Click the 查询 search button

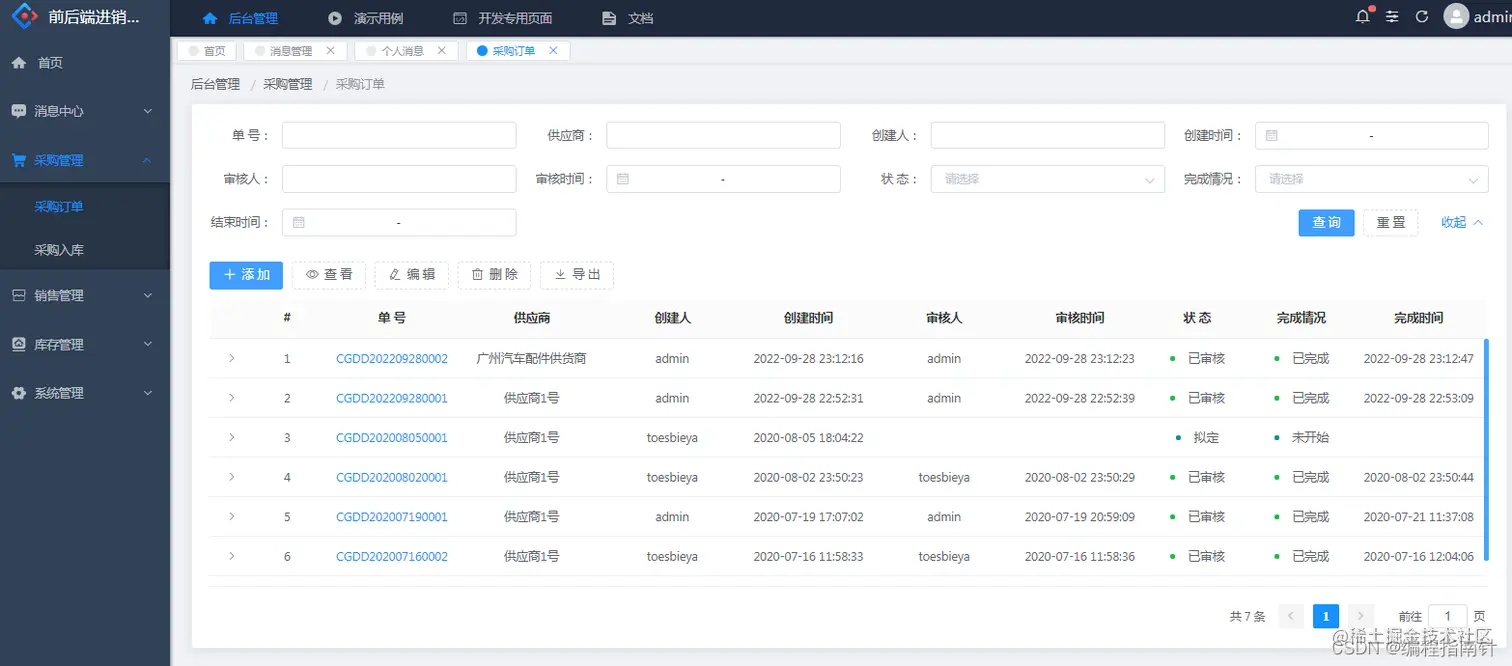pyautogui.click(x=1326, y=222)
